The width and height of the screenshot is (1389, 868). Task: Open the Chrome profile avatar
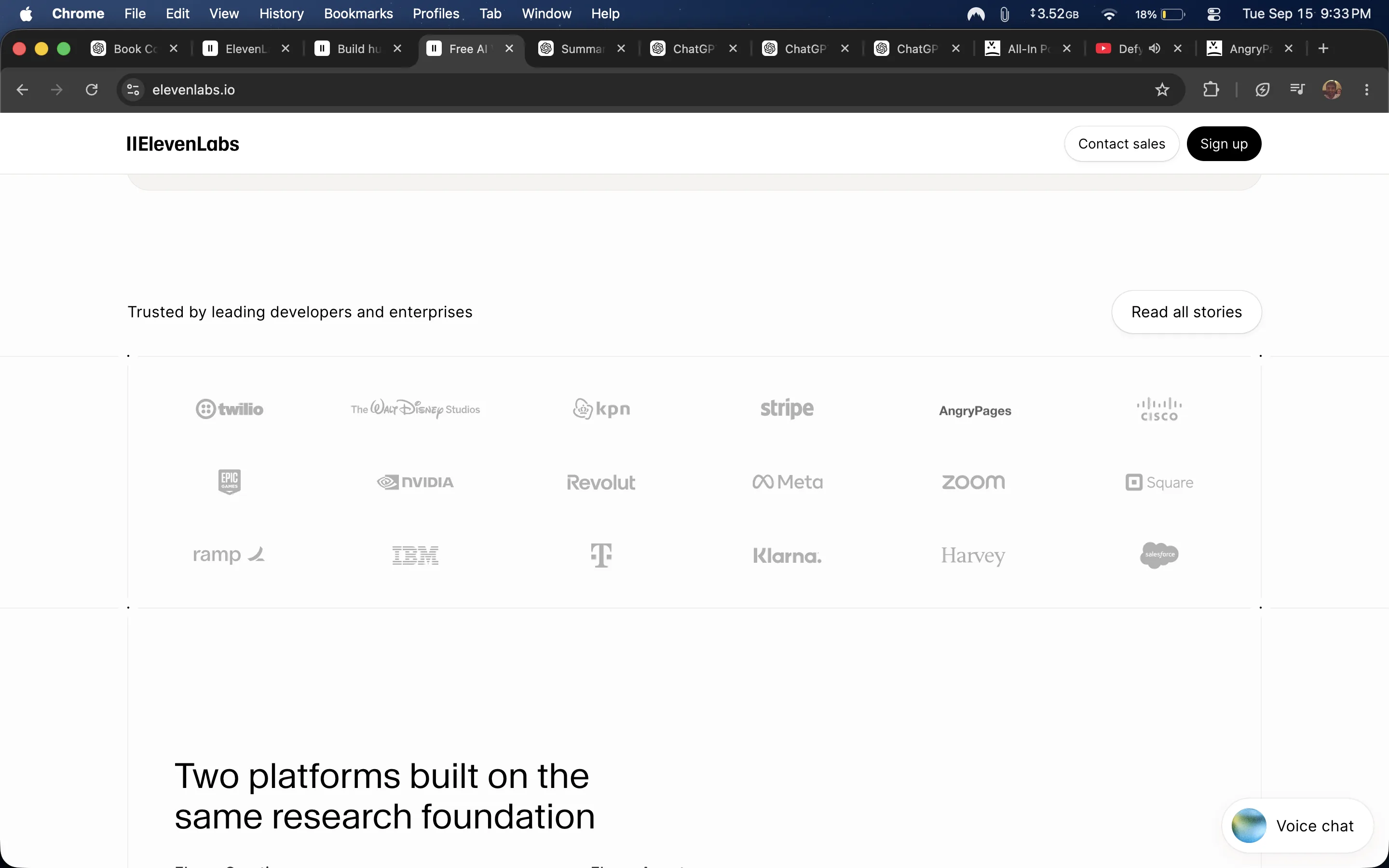pyautogui.click(x=1332, y=90)
